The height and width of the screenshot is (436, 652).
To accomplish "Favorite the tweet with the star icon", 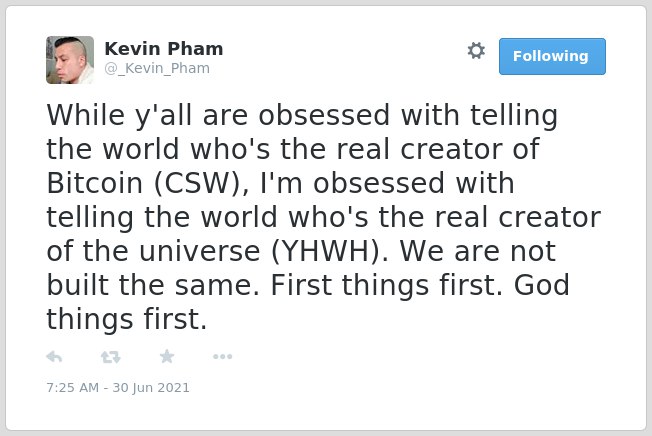I will (x=167, y=356).
